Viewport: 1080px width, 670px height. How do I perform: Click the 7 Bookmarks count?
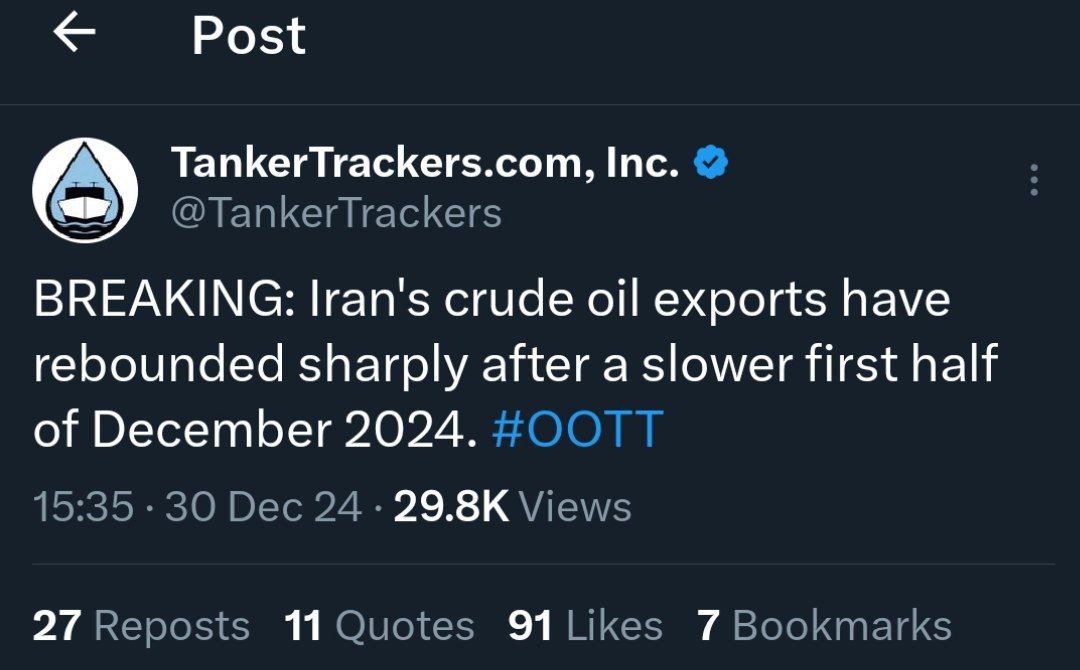tap(824, 626)
